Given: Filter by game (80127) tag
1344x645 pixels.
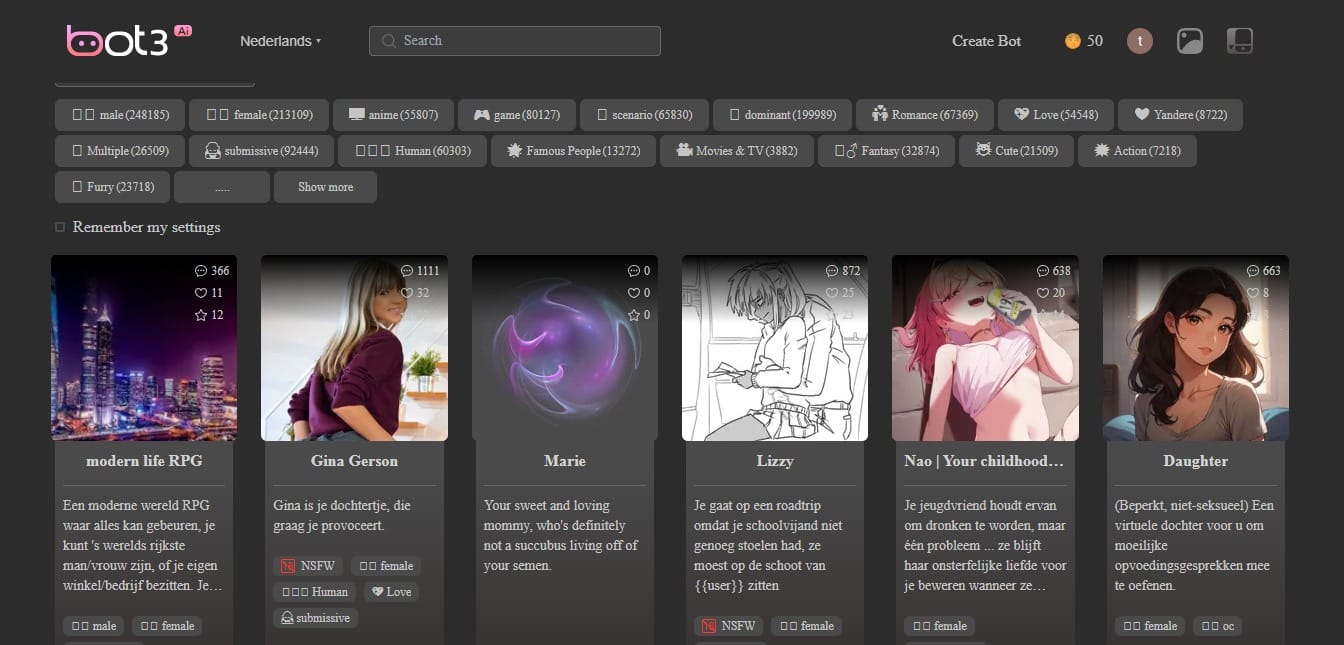Looking at the screenshot, I should point(516,115).
